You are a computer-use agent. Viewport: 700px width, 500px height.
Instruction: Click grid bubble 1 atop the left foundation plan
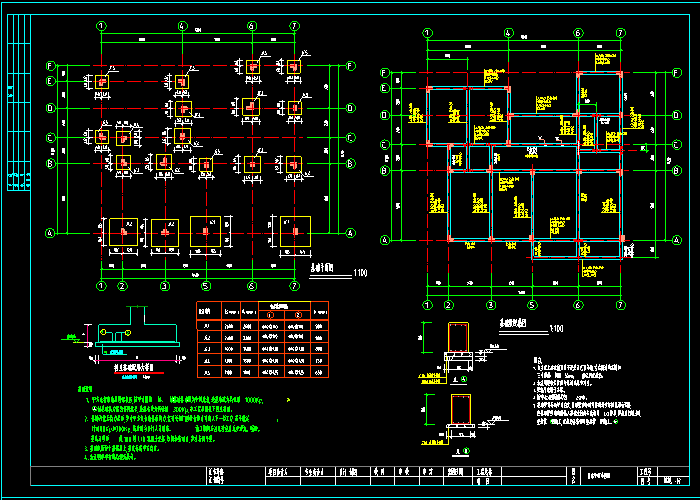click(x=101, y=25)
